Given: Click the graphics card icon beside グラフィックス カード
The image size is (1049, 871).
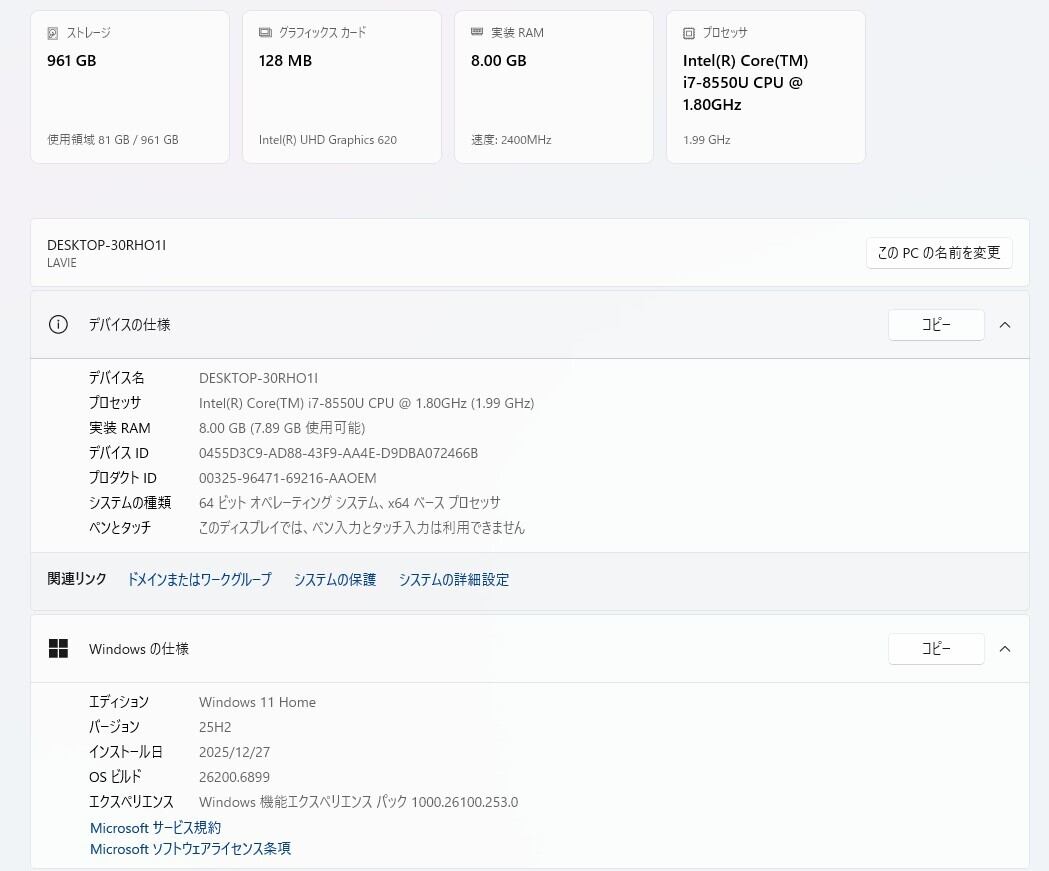Looking at the screenshot, I should (x=265, y=33).
